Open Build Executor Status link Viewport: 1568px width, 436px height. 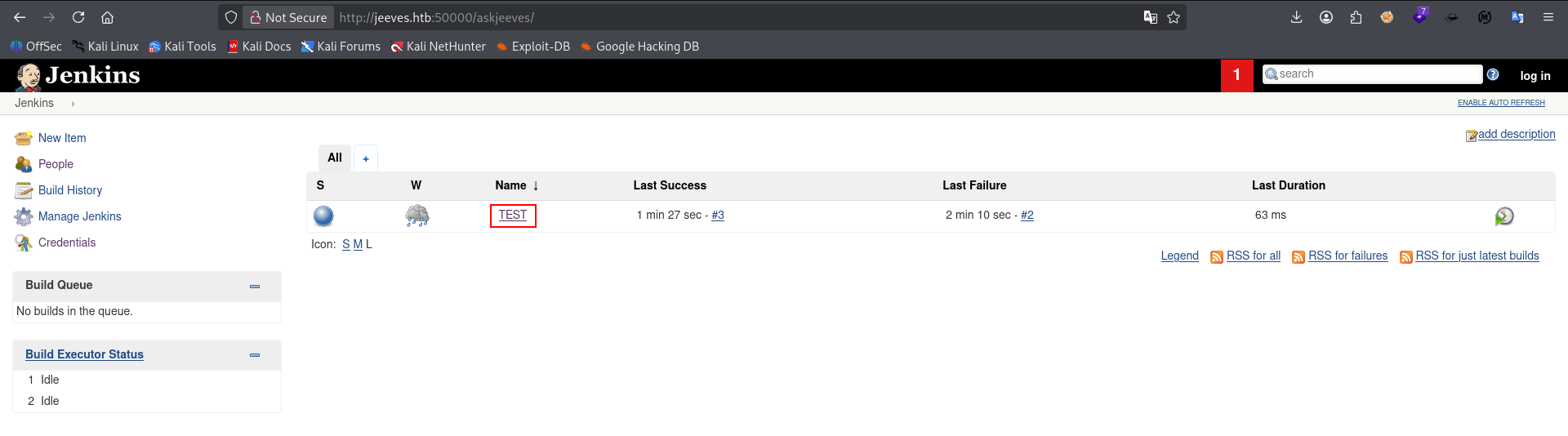(x=84, y=354)
